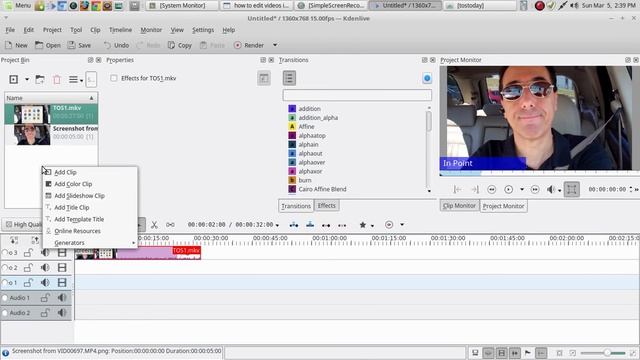
Task: Open the play options dropdown in Project Monitor
Action: coord(522,189)
